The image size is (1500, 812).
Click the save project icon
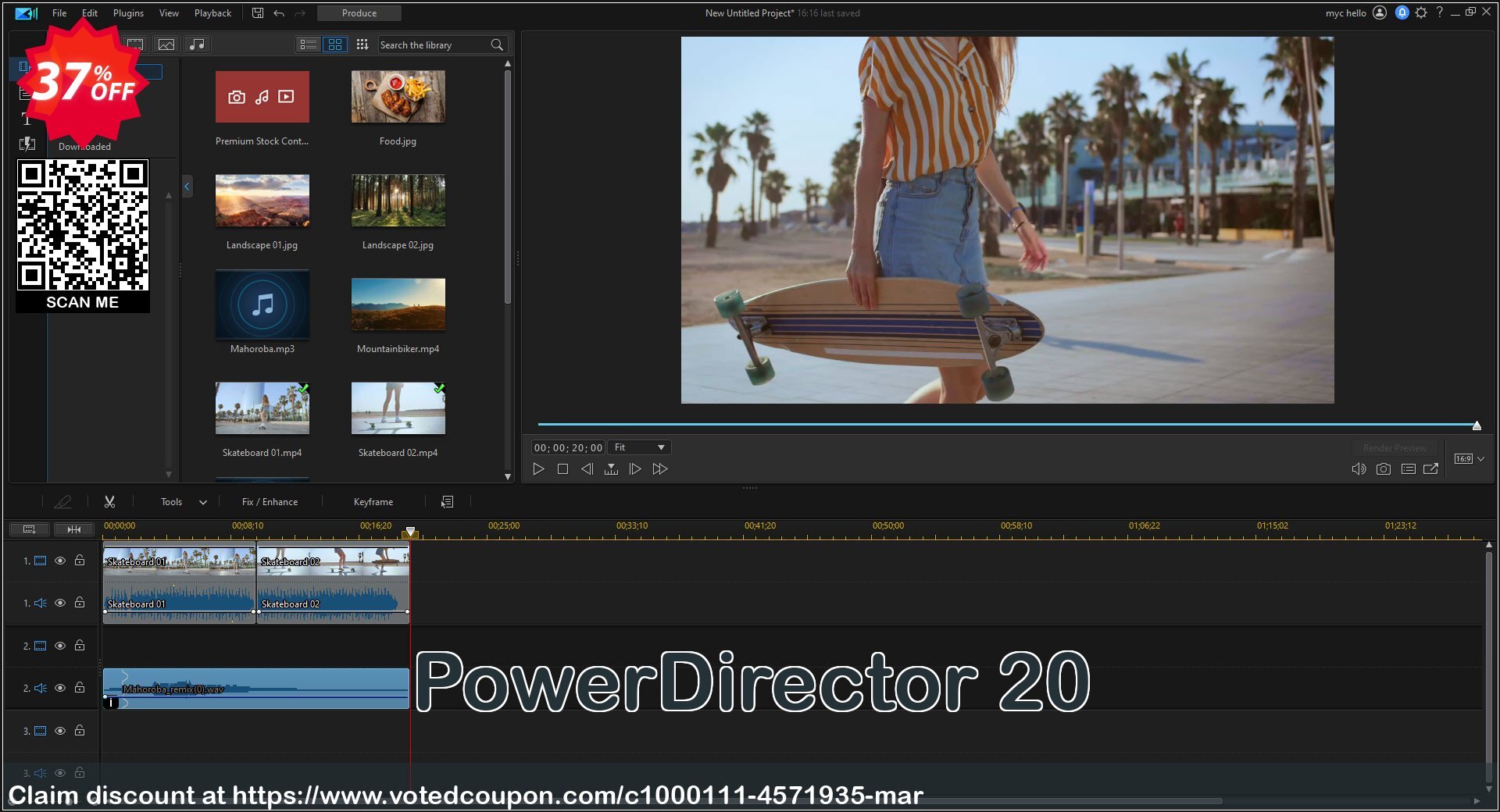pos(258,12)
